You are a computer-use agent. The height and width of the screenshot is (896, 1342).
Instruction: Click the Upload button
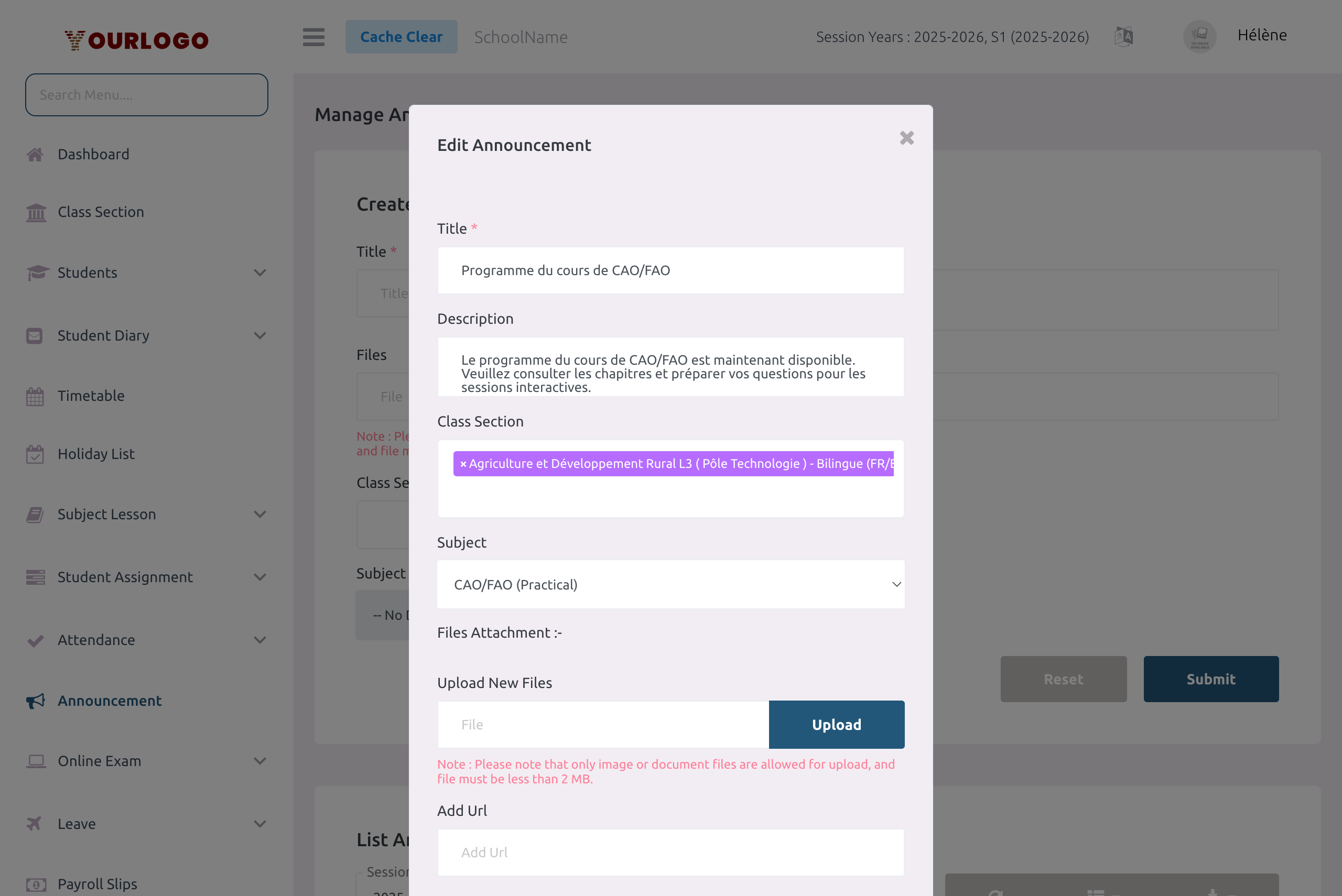point(836,724)
